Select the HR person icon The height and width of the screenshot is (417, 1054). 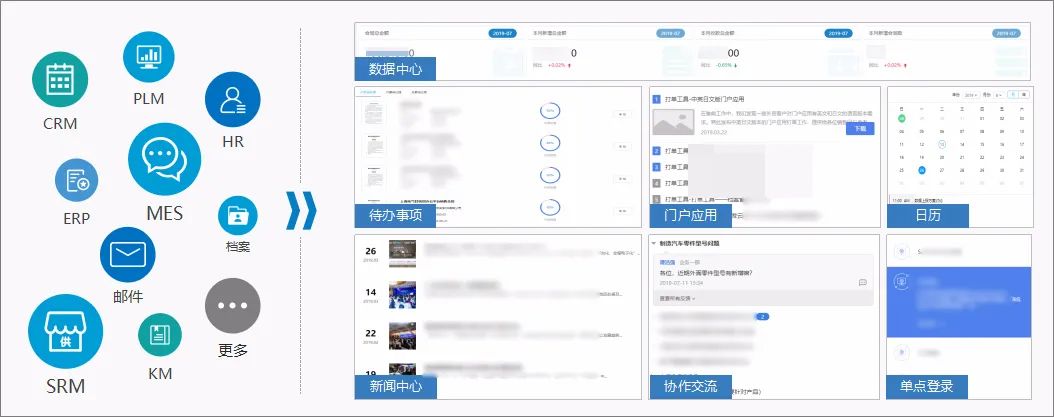[x=233, y=99]
